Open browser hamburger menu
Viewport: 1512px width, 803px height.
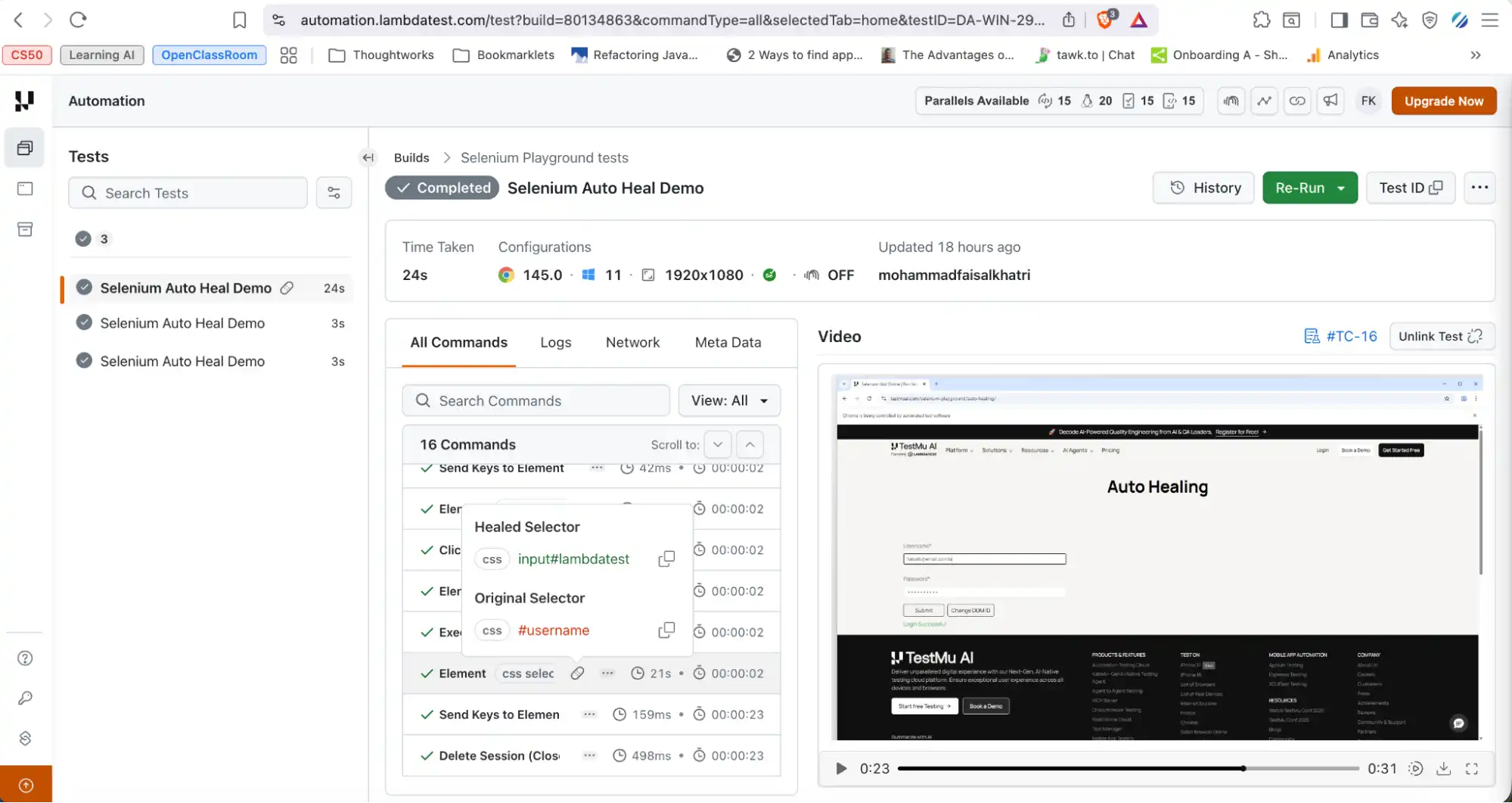point(1490,20)
